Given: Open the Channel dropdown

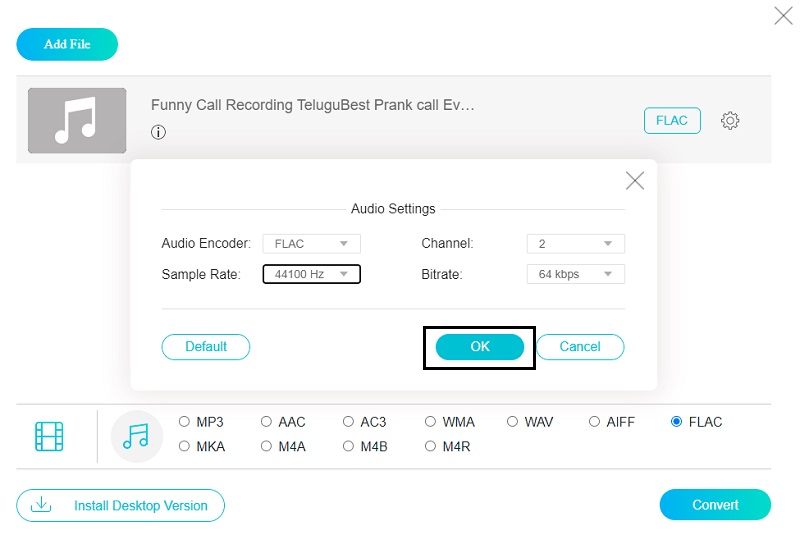Looking at the screenshot, I should [x=575, y=244].
